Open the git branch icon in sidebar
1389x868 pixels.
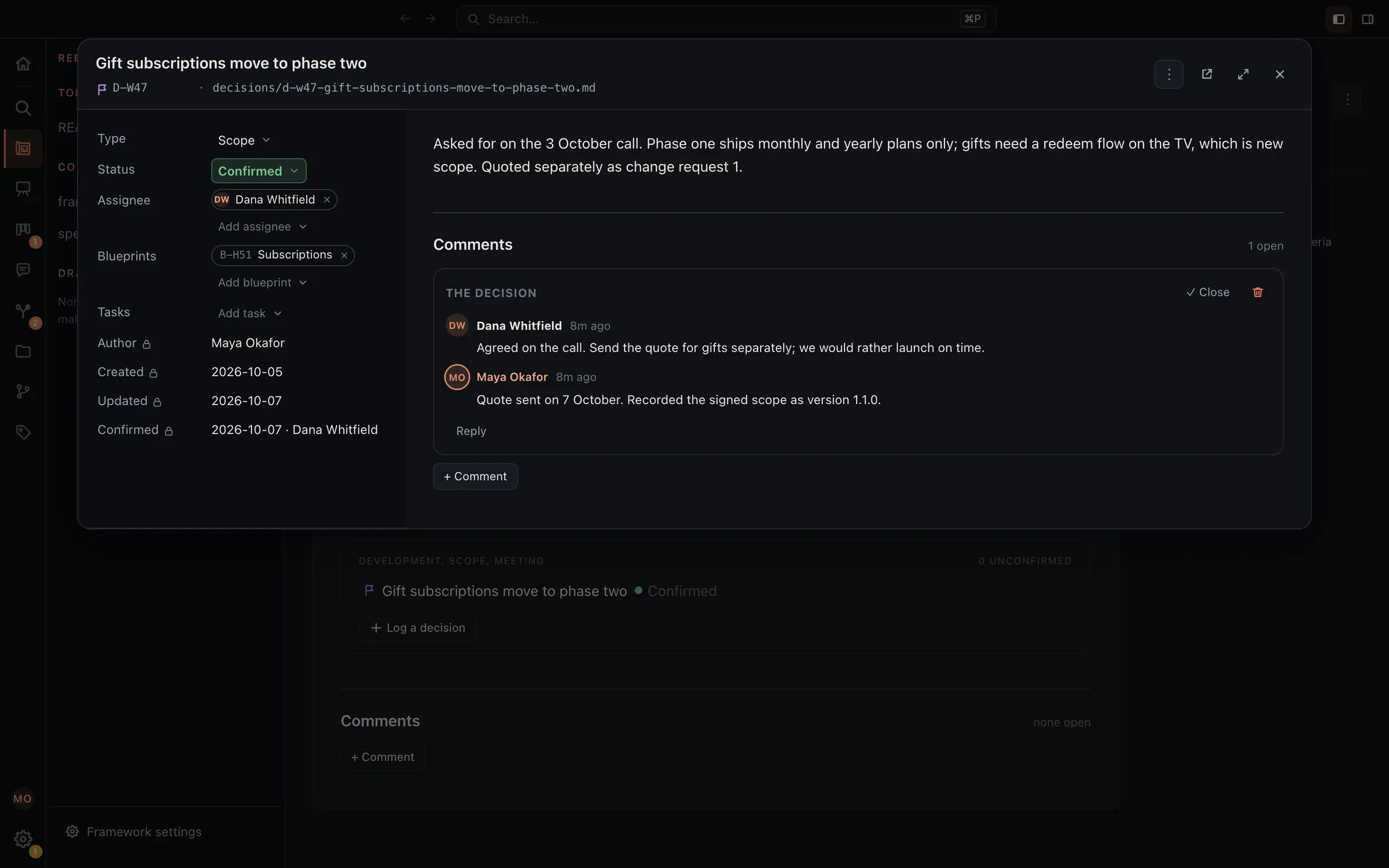click(x=23, y=392)
